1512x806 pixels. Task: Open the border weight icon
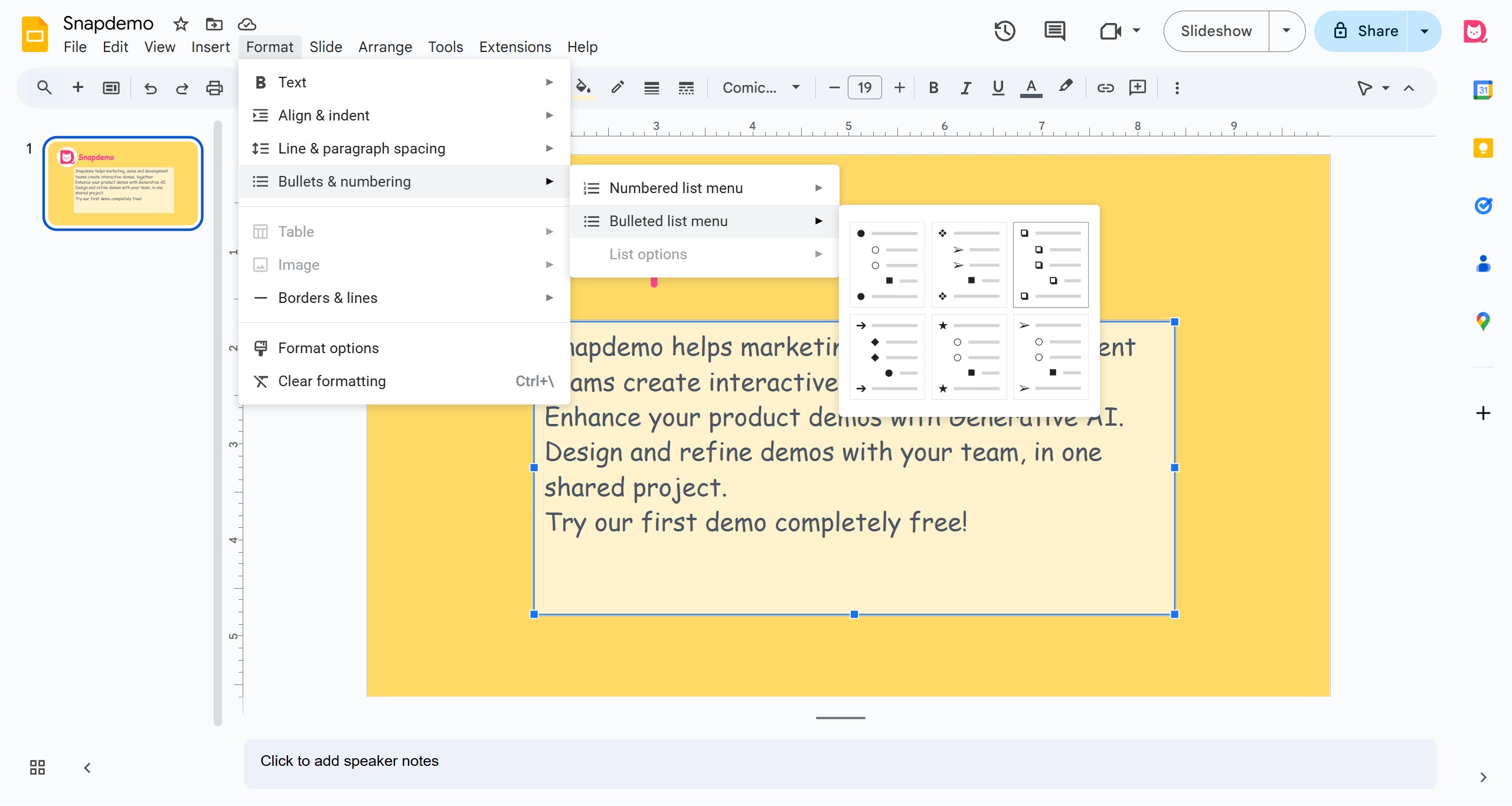coord(652,88)
